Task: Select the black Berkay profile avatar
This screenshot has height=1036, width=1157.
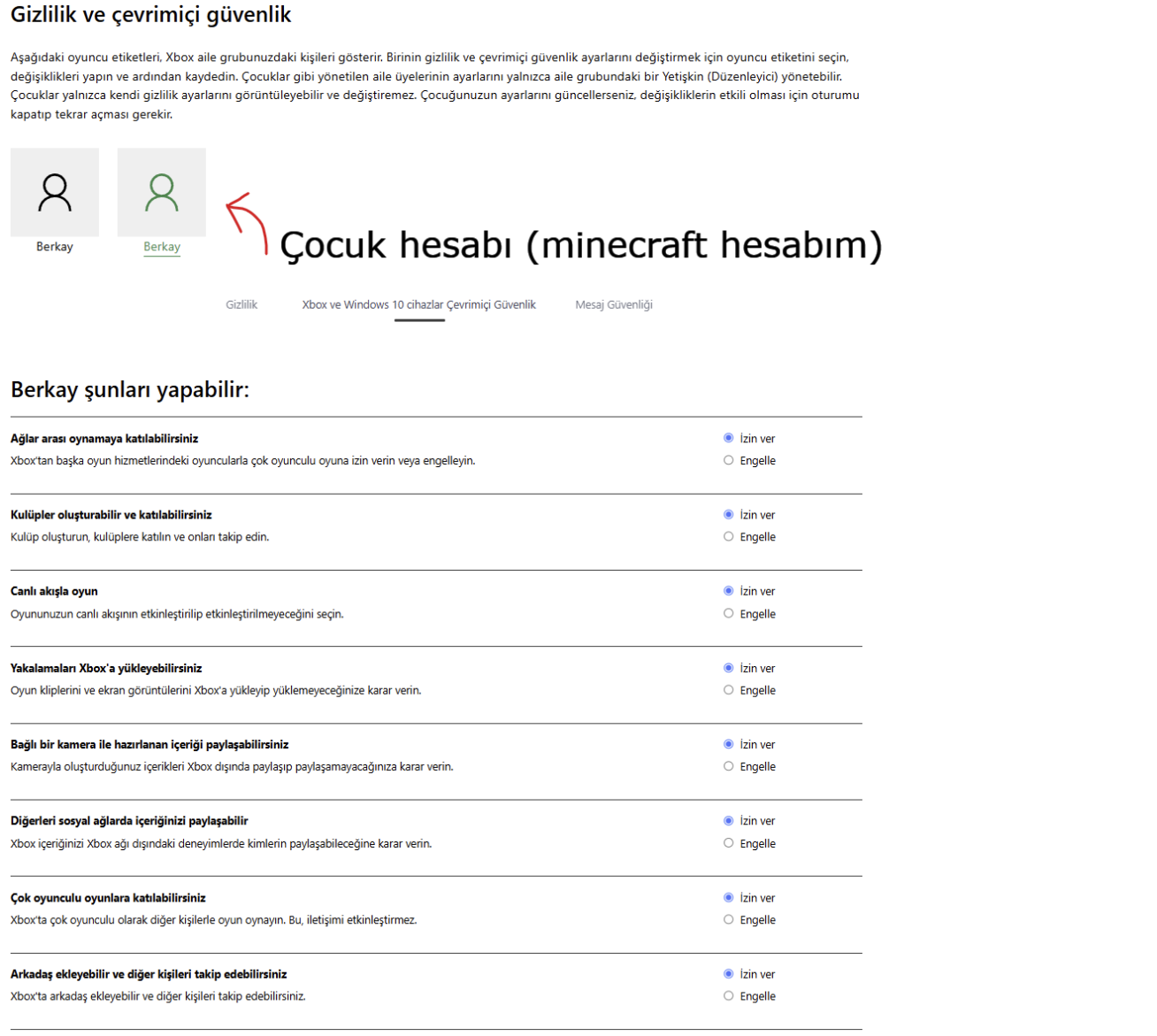Action: pyautogui.click(x=55, y=192)
